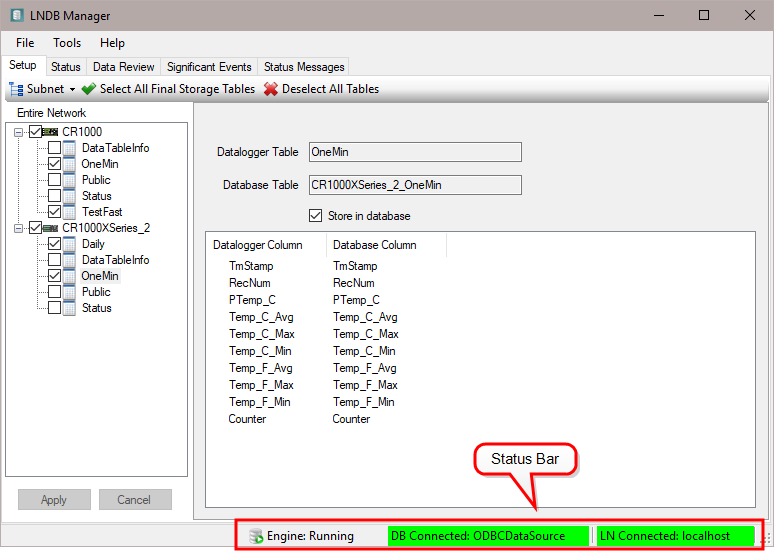Toggle the CR1000XSeries_2 Status table checkbox

pos(54,308)
